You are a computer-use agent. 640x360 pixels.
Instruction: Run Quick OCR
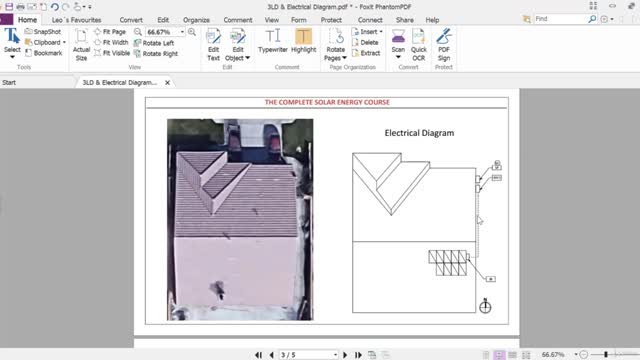coord(418,45)
